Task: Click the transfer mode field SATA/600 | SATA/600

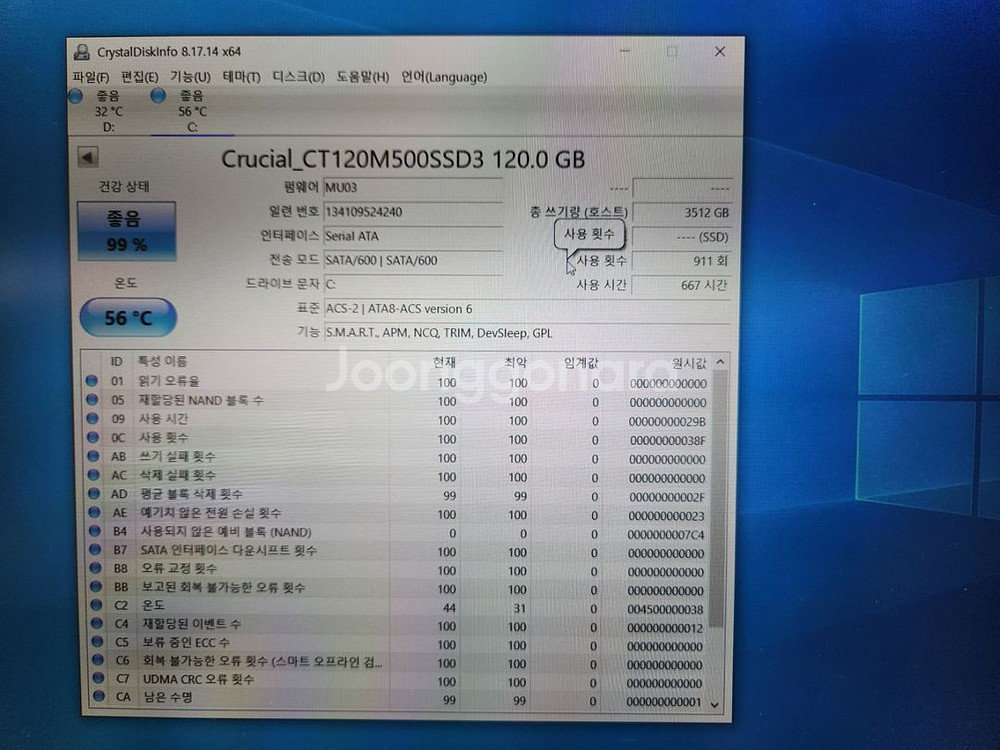Action: pos(413,260)
